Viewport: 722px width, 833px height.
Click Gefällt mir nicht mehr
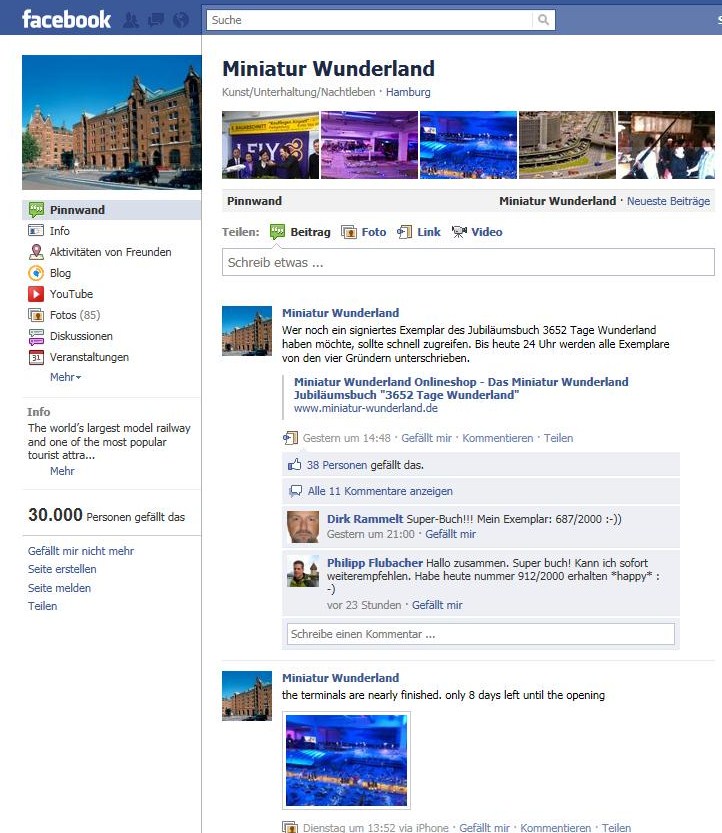[x=81, y=551]
